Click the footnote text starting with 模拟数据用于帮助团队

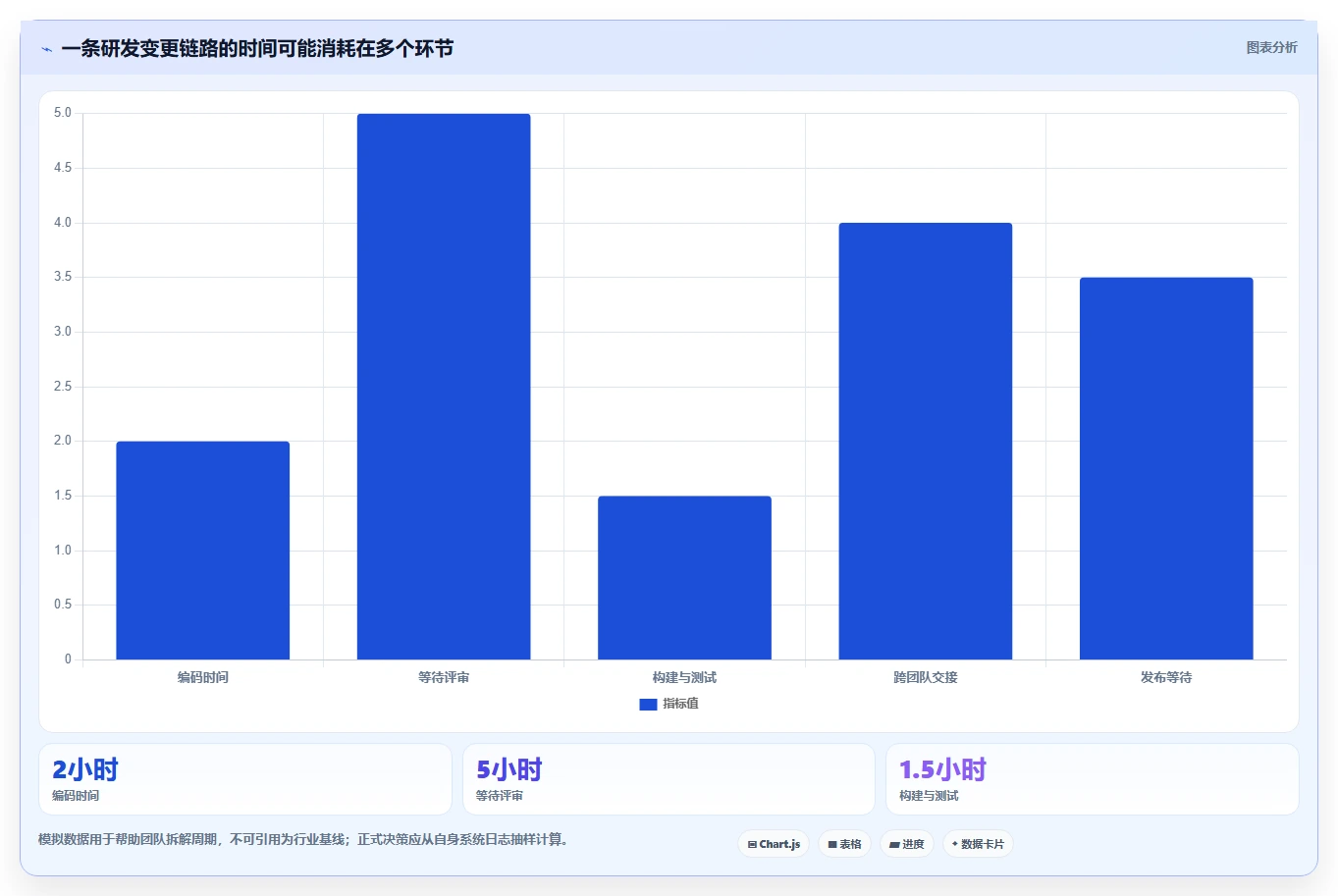304,839
